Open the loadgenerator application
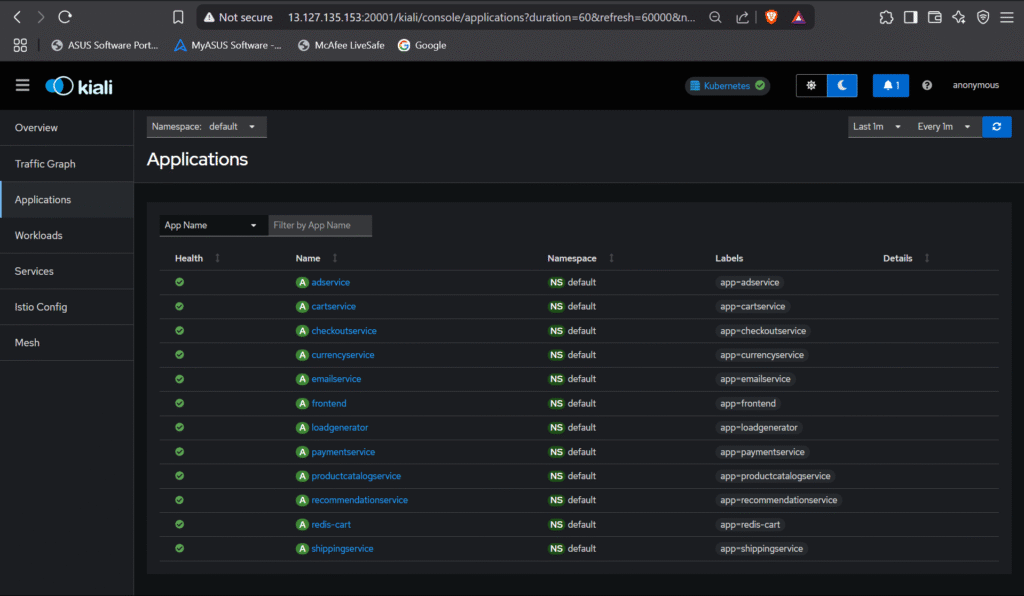1024x596 pixels. [340, 428]
